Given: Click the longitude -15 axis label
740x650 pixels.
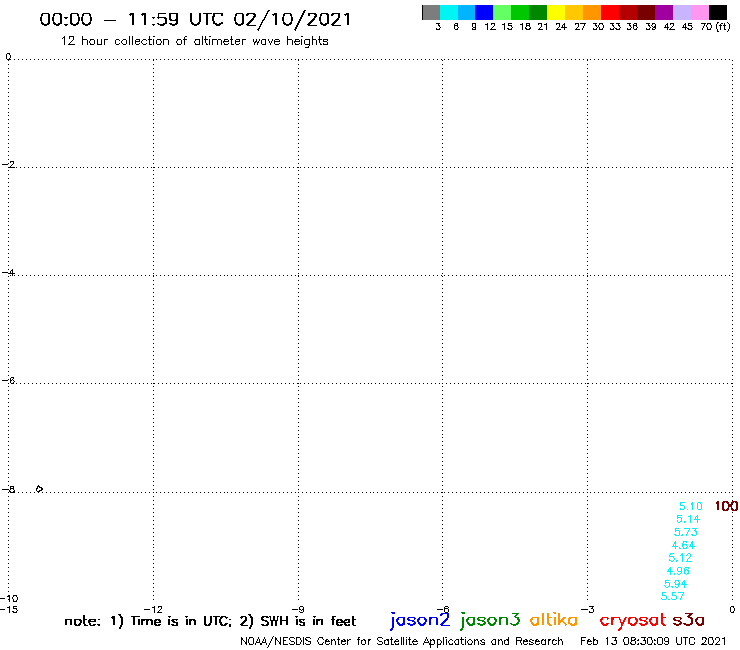Looking at the screenshot, I should tap(9, 609).
